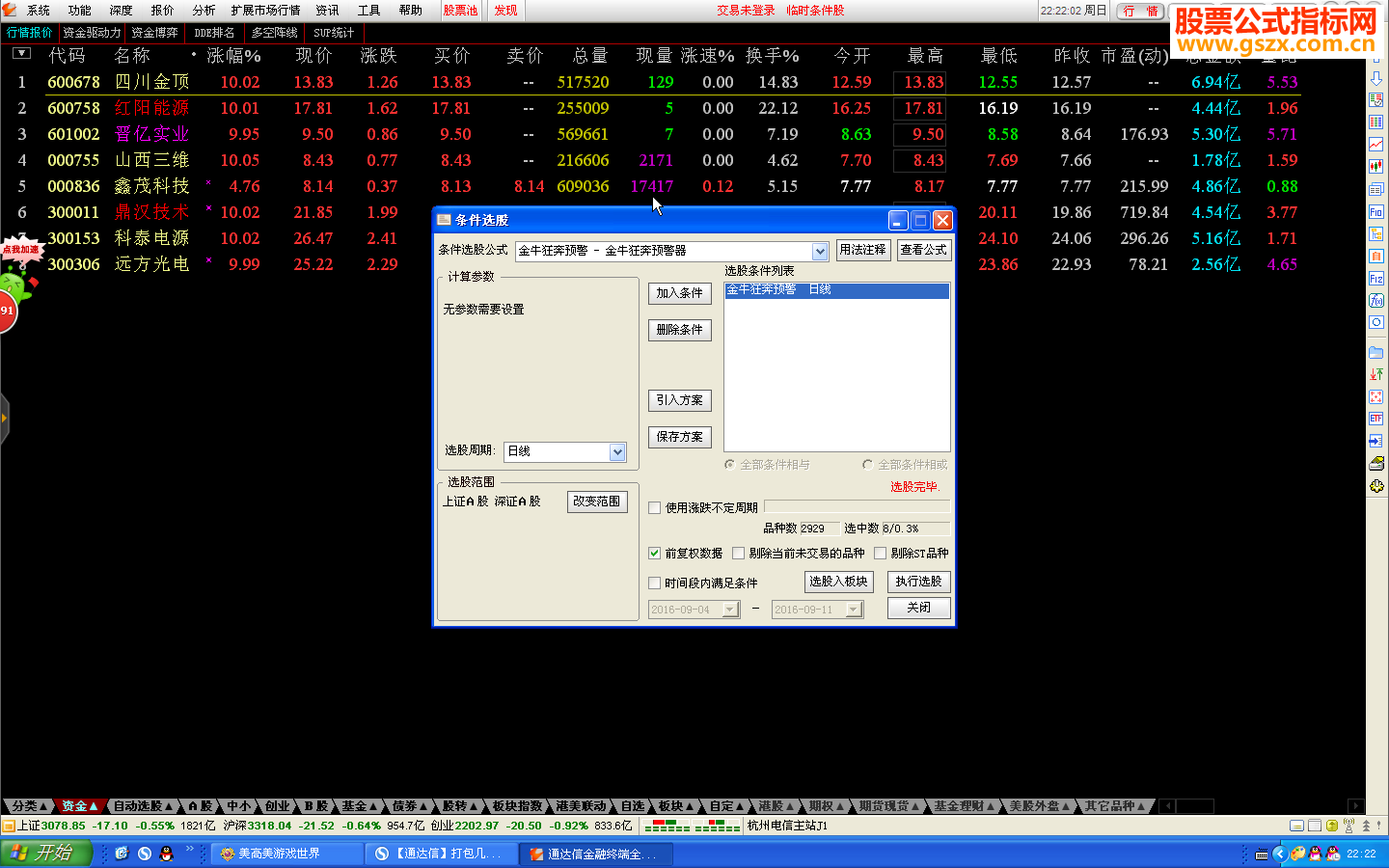Open the 扩展市场行情 menu

(x=265, y=11)
